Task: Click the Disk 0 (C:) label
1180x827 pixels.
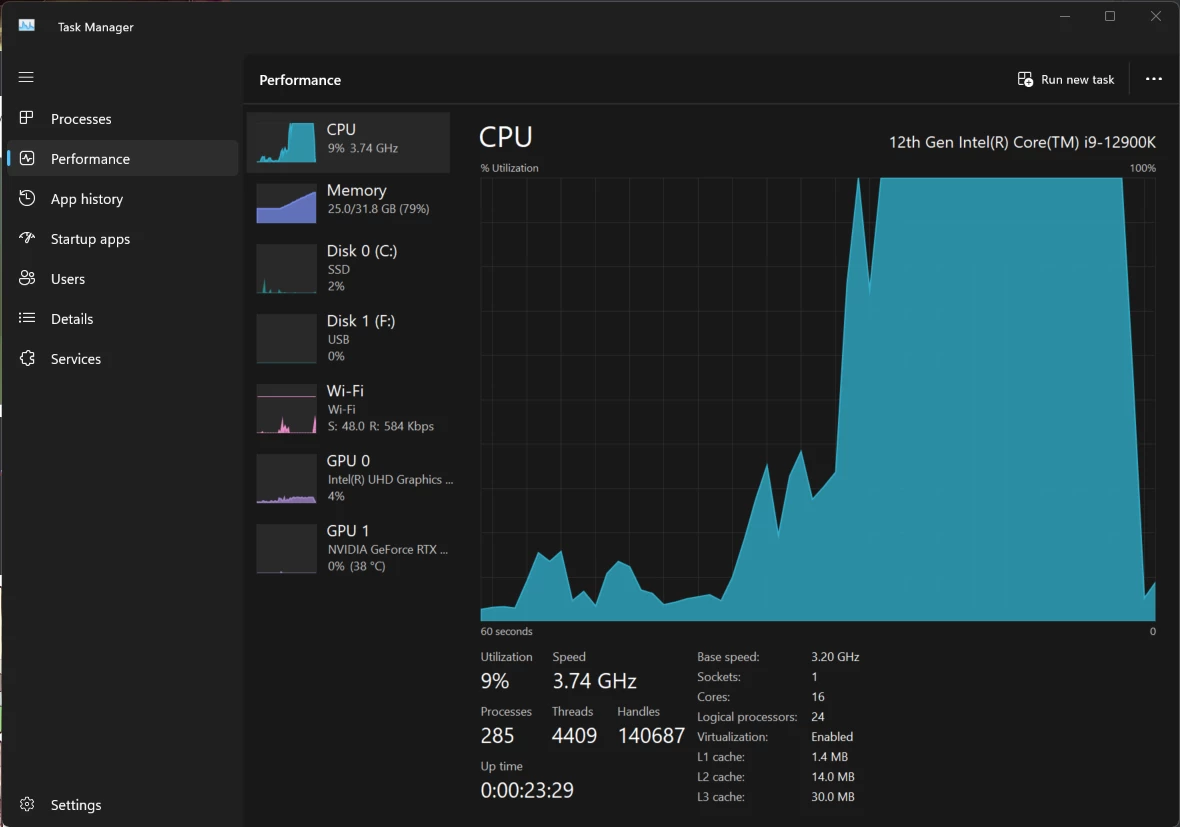Action: click(361, 251)
